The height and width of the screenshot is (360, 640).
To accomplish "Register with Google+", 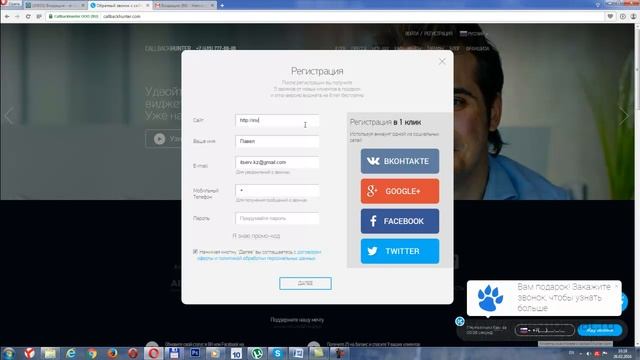I will [x=400, y=191].
